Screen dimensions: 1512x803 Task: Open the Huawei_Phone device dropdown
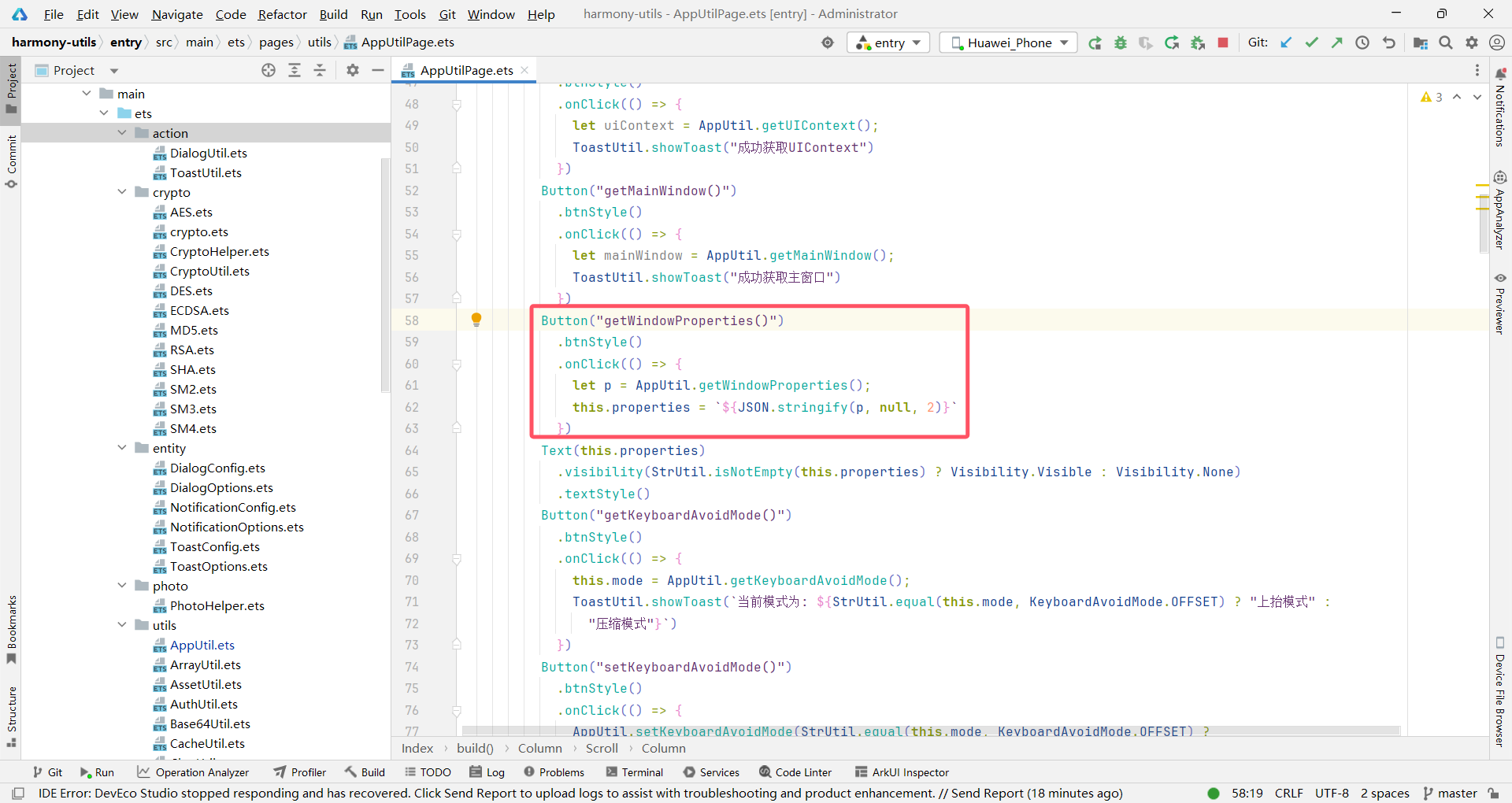pos(1009,43)
